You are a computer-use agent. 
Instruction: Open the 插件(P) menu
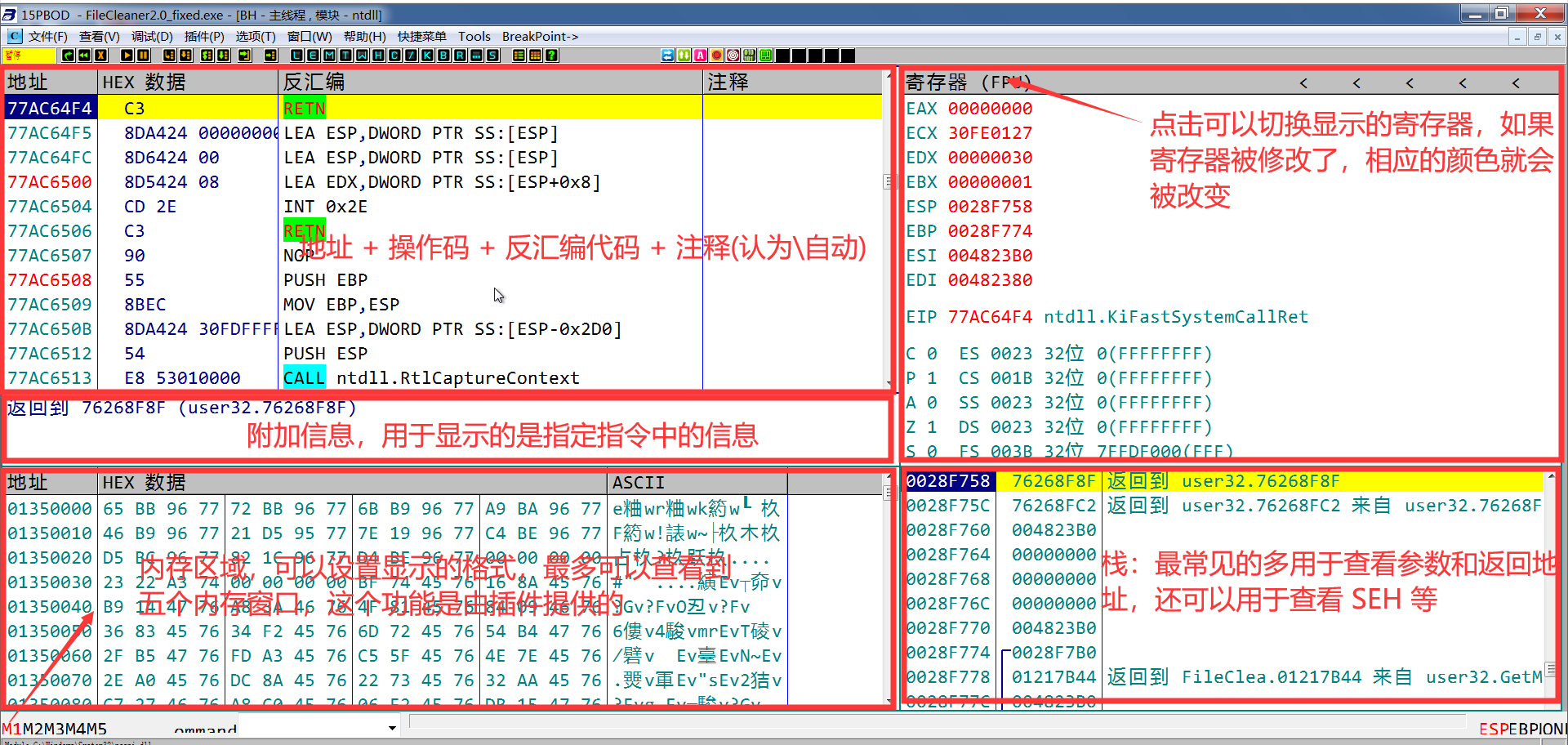[204, 36]
